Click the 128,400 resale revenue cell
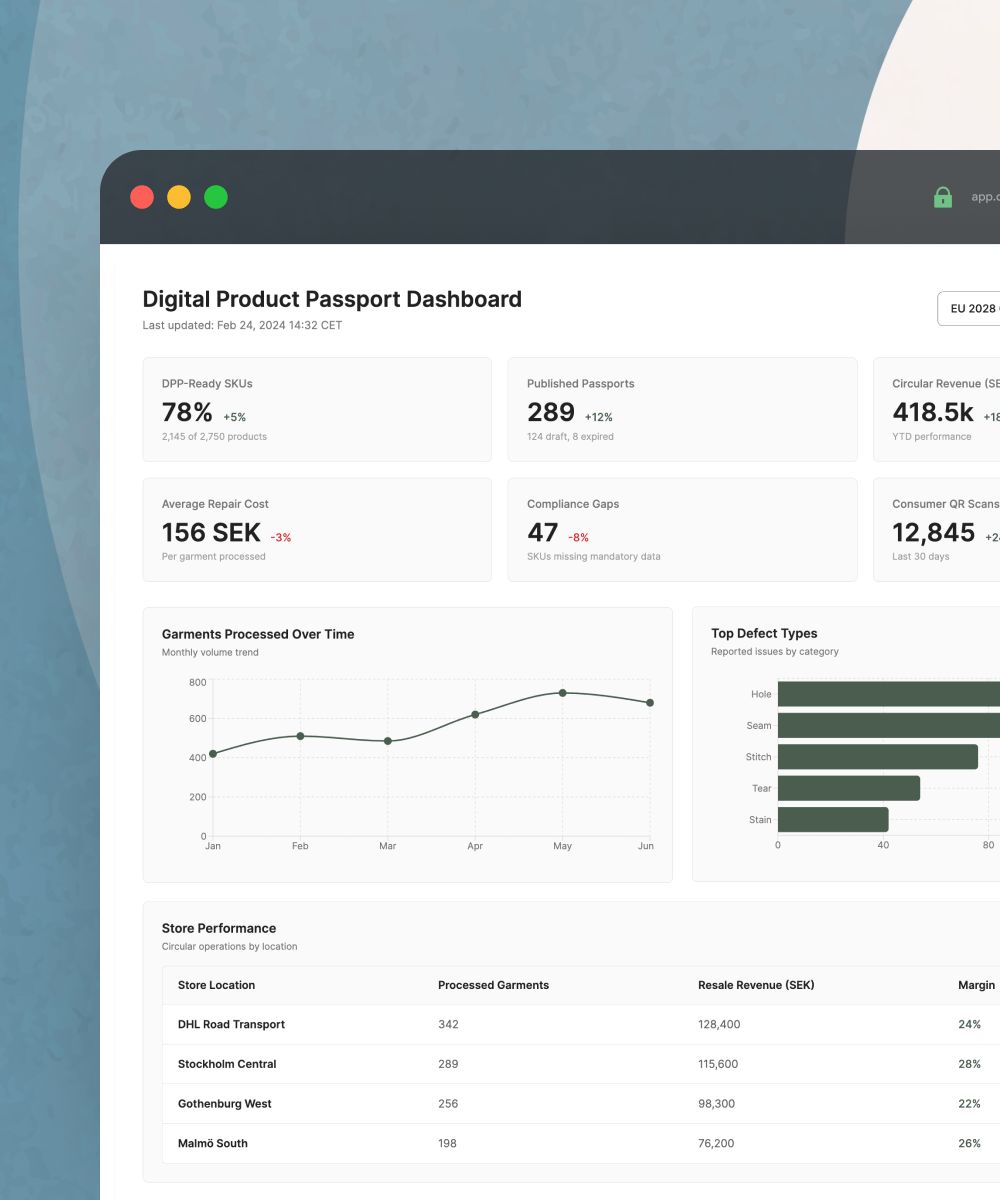The width and height of the screenshot is (1000, 1200). pos(719,1025)
